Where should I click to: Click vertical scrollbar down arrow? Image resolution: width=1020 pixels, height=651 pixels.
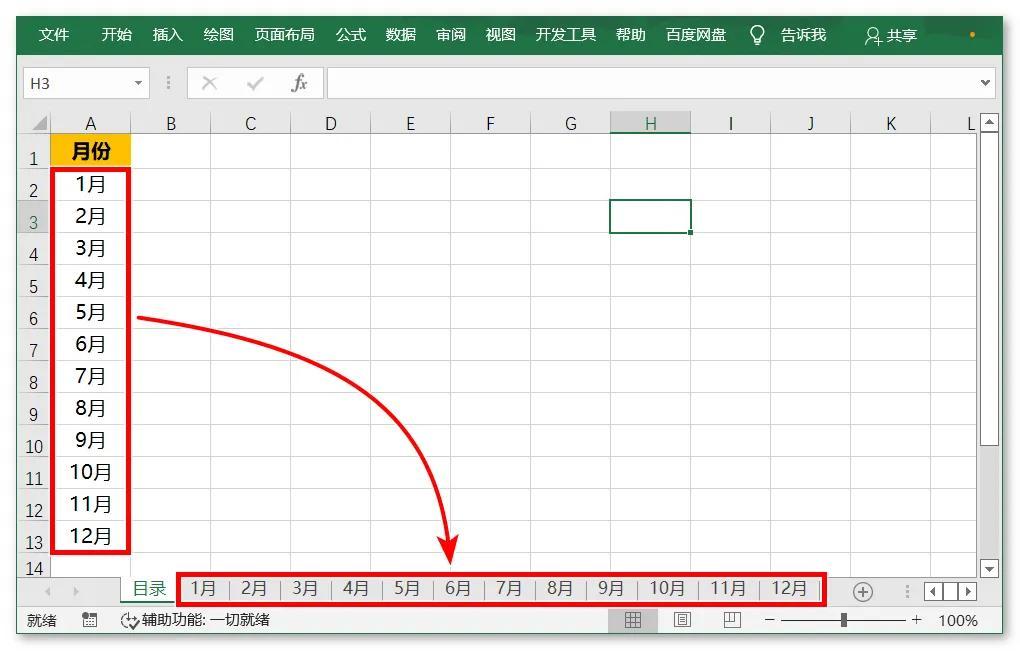click(989, 568)
